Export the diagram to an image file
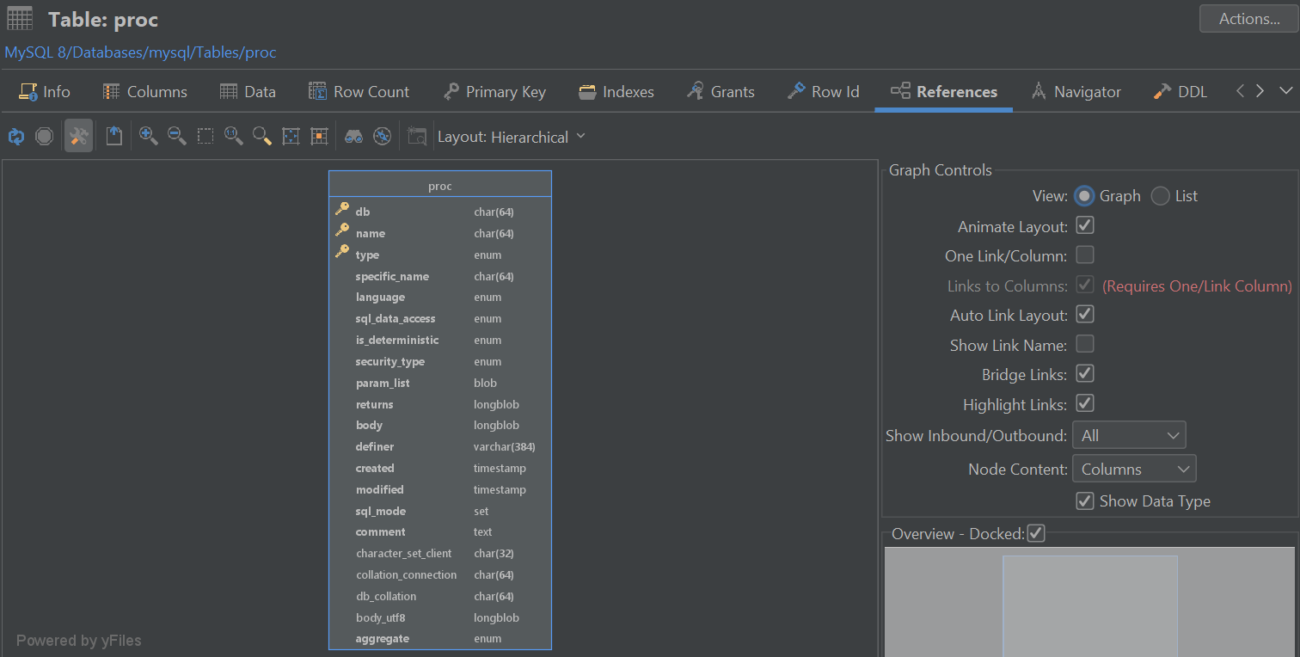The width and height of the screenshot is (1300, 657). (x=114, y=136)
